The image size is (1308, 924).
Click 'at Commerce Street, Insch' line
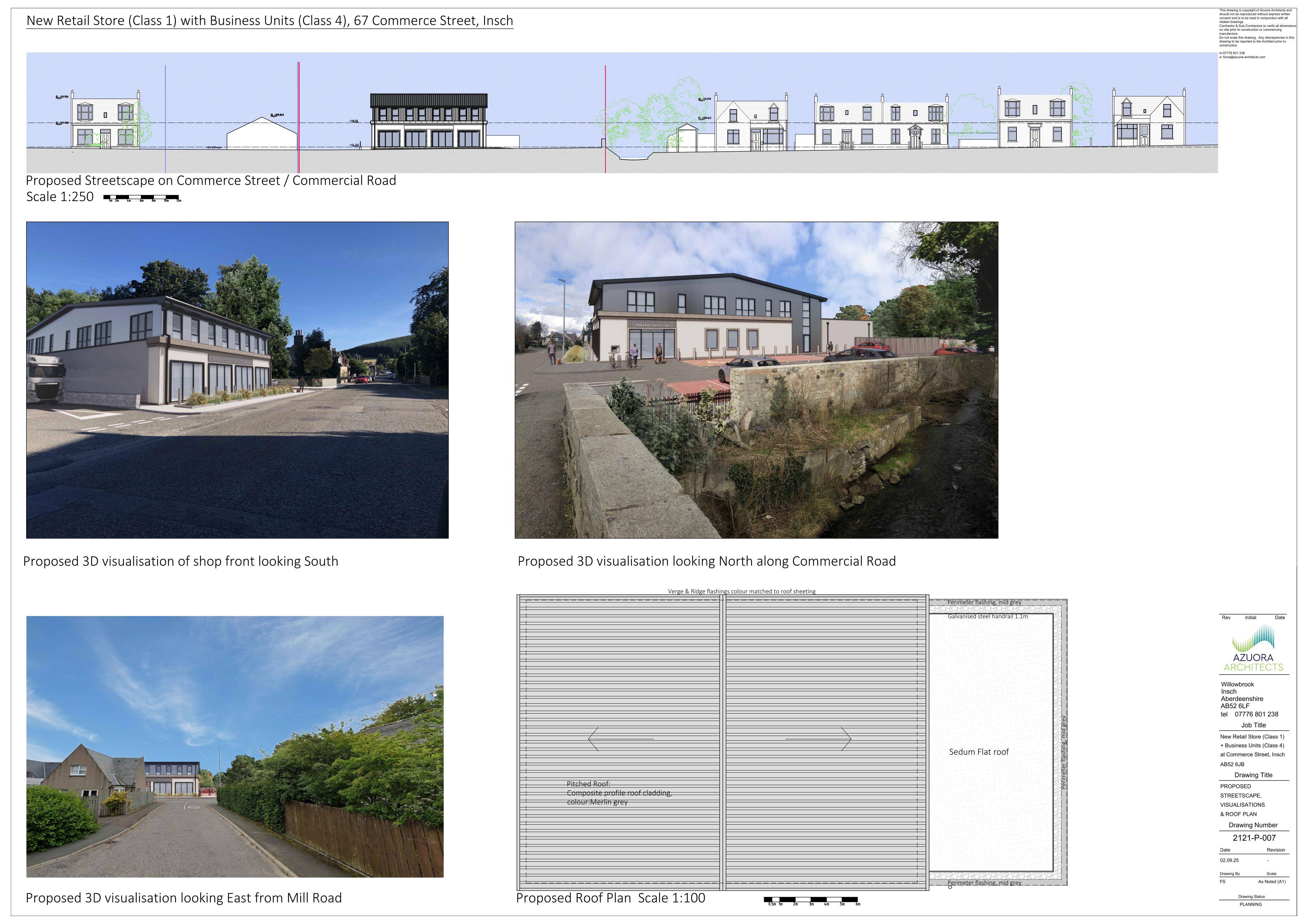pos(1252,755)
